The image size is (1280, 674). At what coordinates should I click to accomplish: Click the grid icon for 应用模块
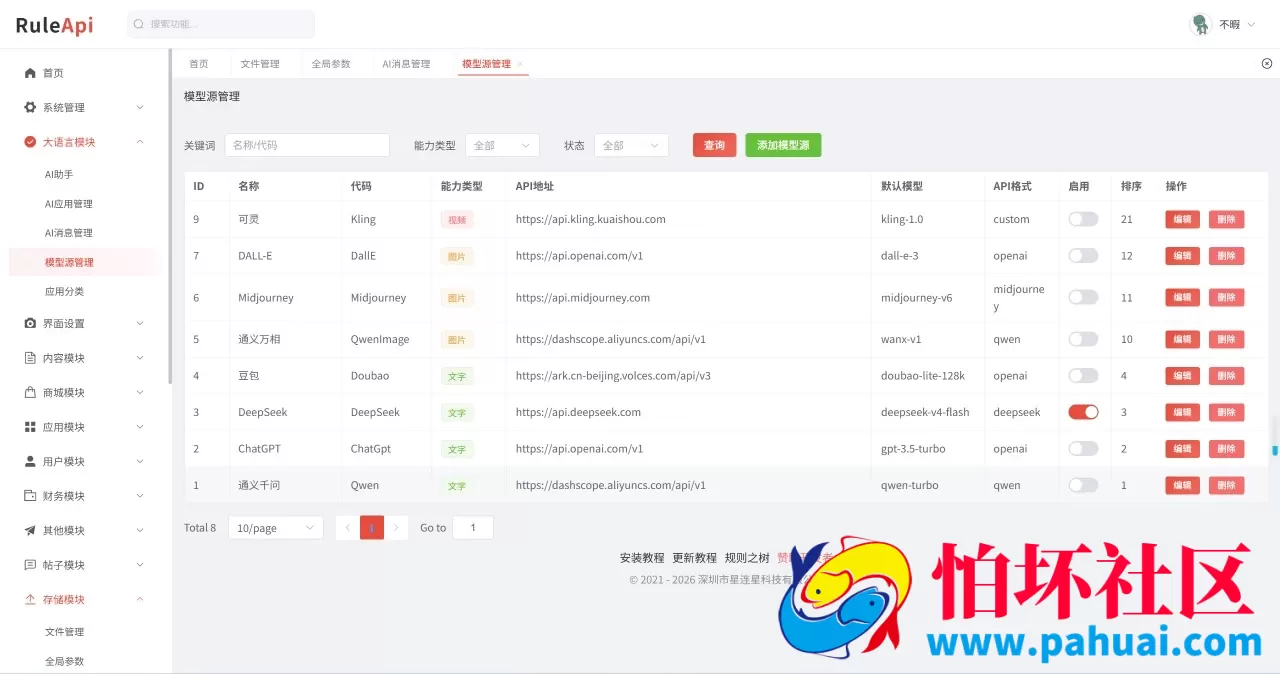[30, 427]
